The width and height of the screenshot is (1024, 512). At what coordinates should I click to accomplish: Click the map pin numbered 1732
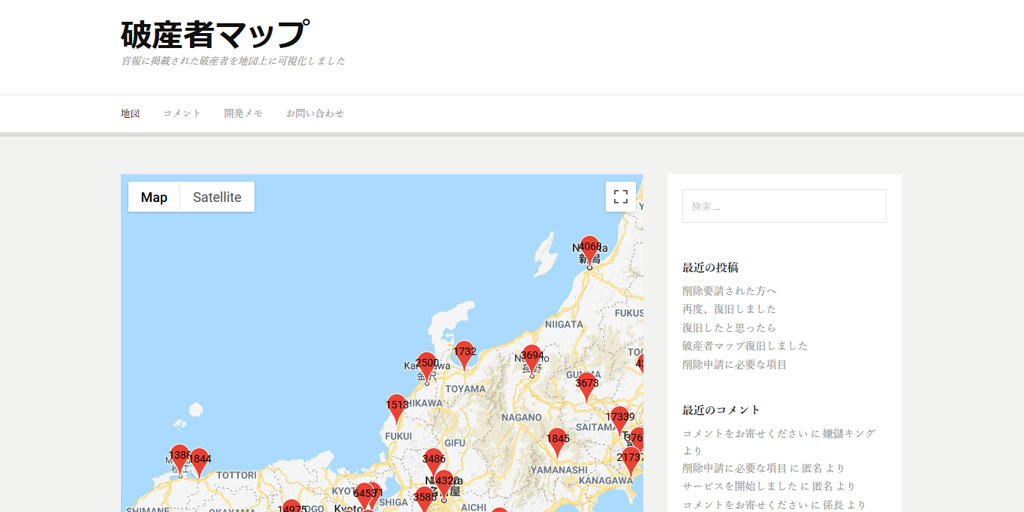tap(465, 354)
